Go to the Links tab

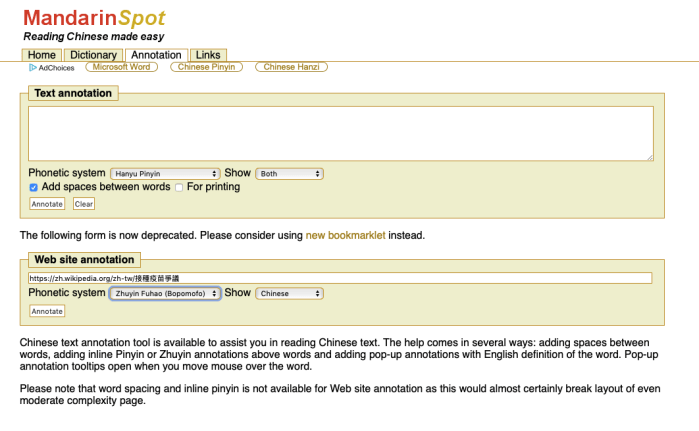click(208, 55)
